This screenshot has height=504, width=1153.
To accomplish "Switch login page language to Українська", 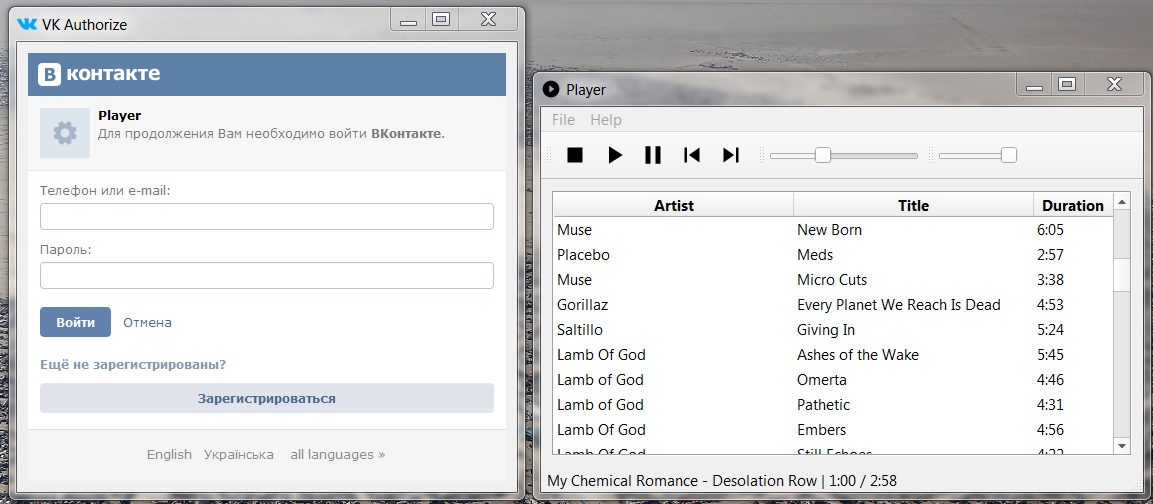I will tap(239, 455).
